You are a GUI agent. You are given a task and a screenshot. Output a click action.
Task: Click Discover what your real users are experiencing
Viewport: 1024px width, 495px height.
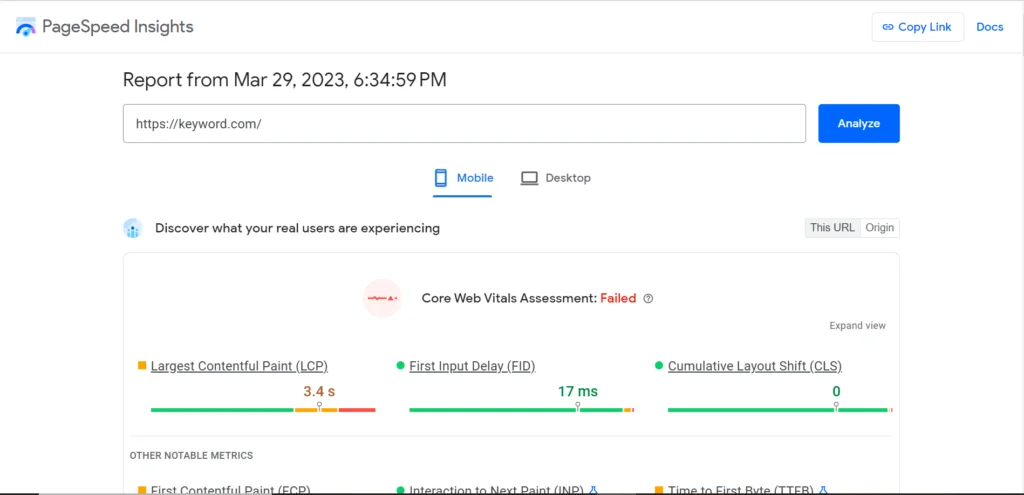297,229
